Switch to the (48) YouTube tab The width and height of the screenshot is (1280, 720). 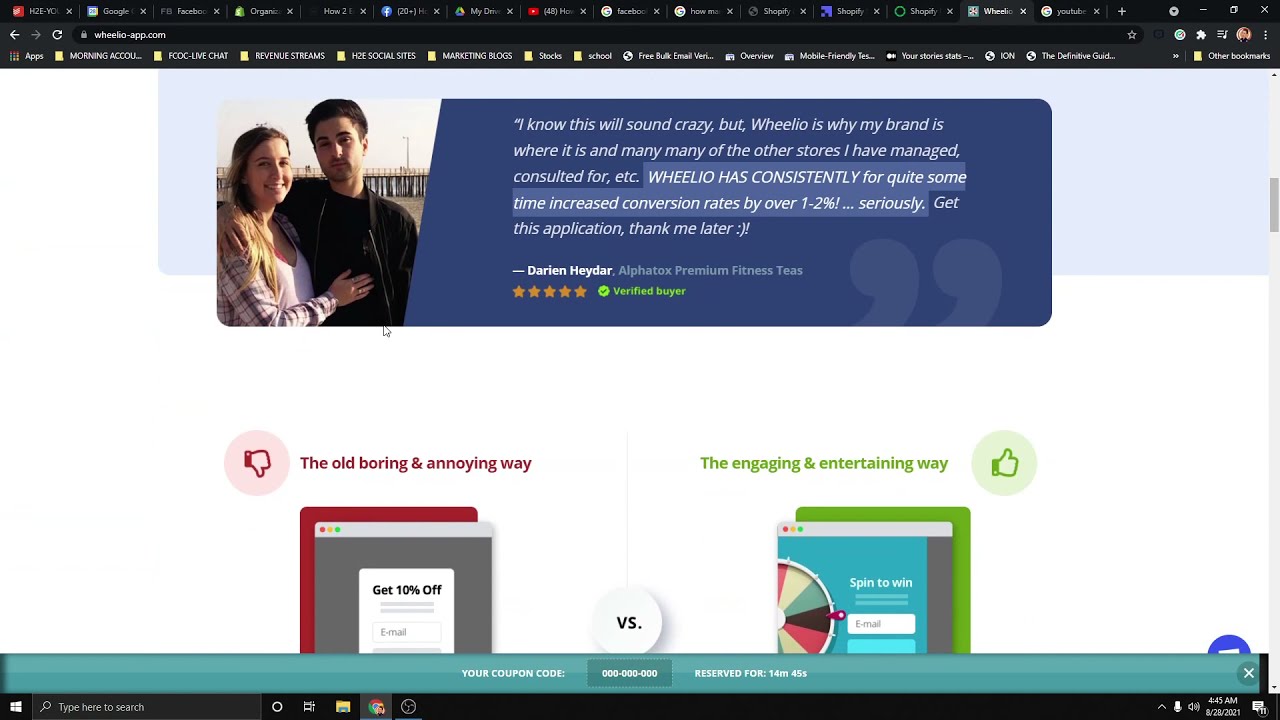(557, 11)
